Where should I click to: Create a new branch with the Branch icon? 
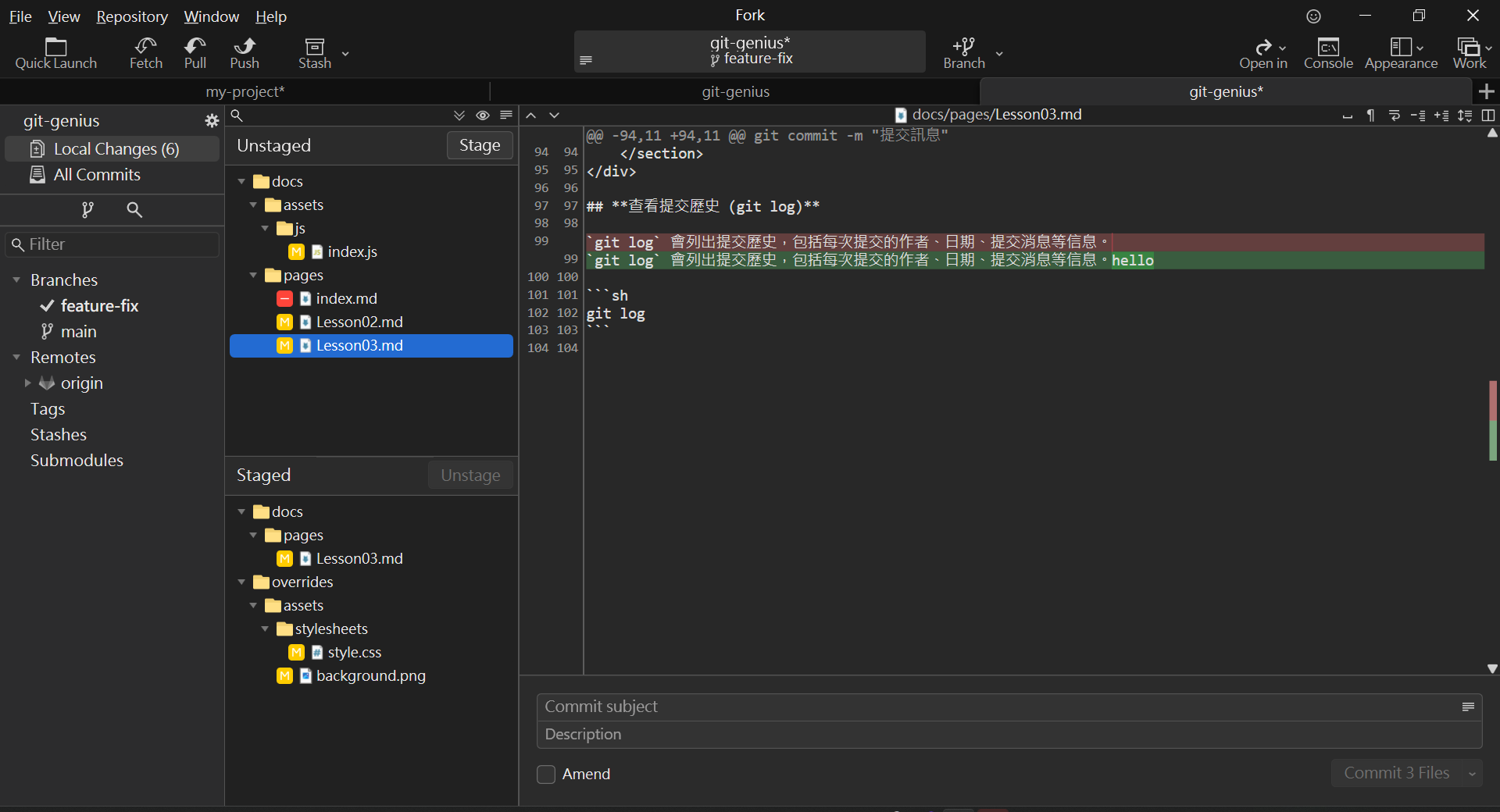[x=964, y=53]
